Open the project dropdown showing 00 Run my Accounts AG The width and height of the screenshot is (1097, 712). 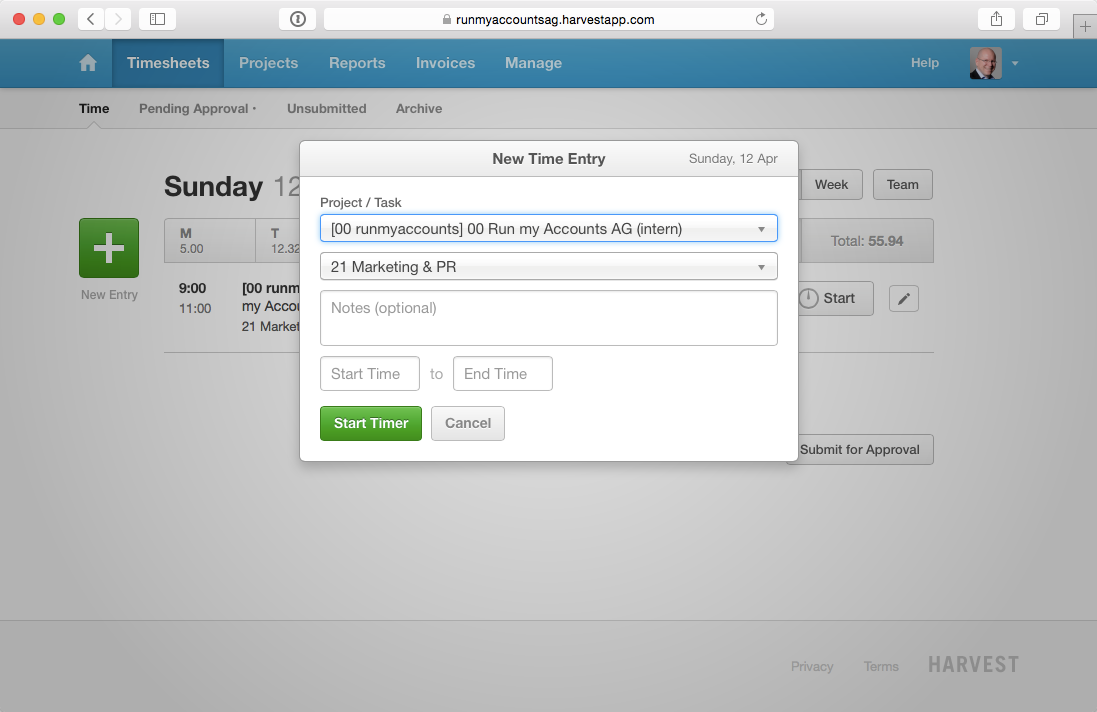tap(548, 229)
